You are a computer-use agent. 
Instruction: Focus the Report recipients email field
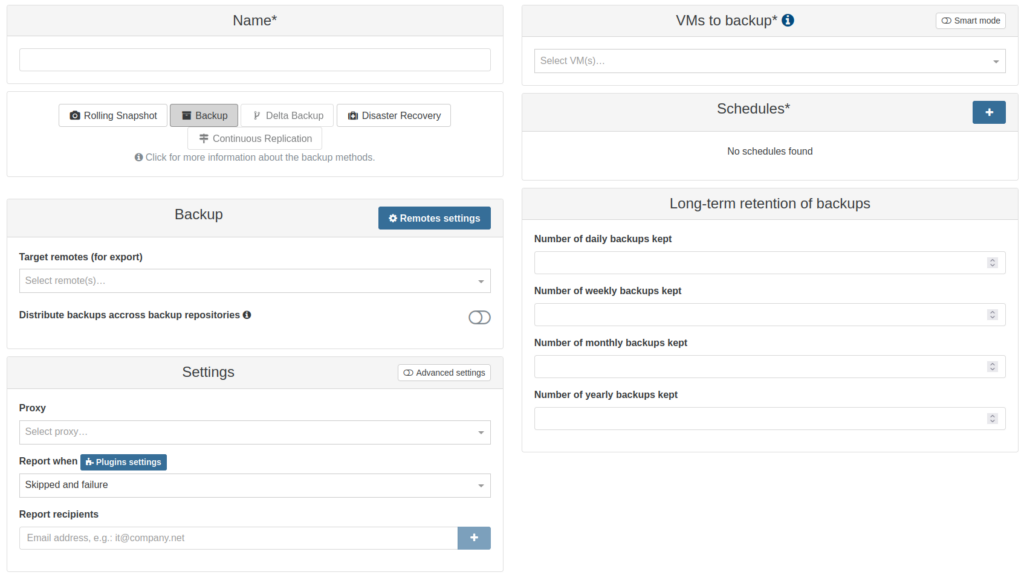[238, 538]
